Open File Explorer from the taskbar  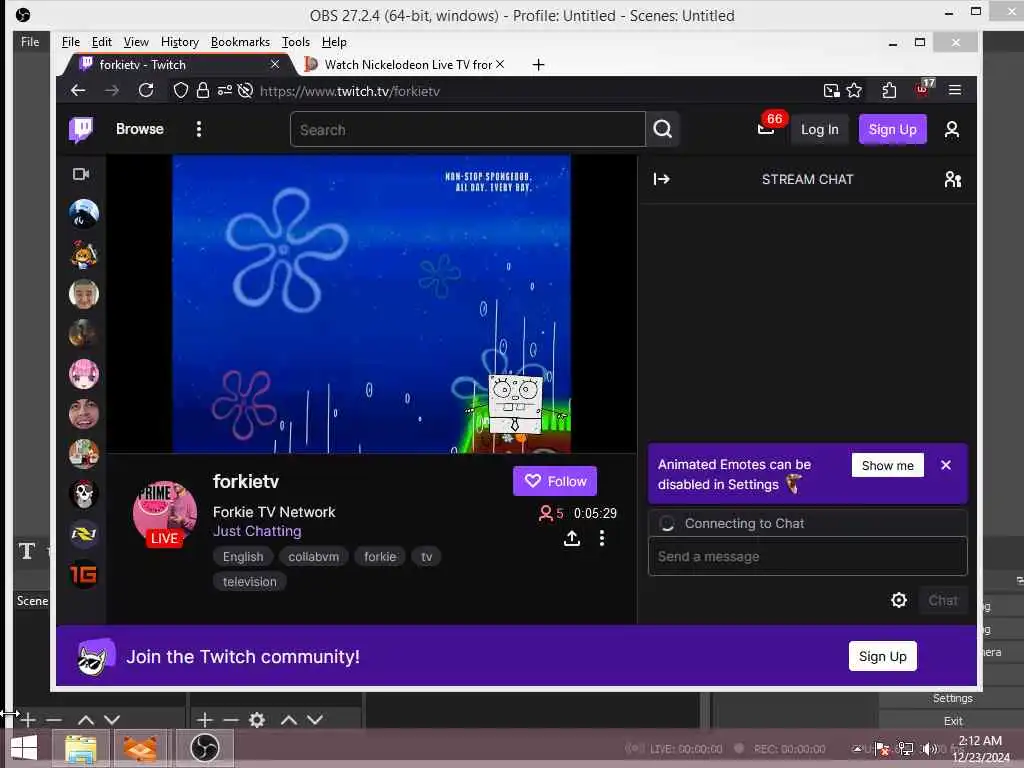click(x=81, y=748)
